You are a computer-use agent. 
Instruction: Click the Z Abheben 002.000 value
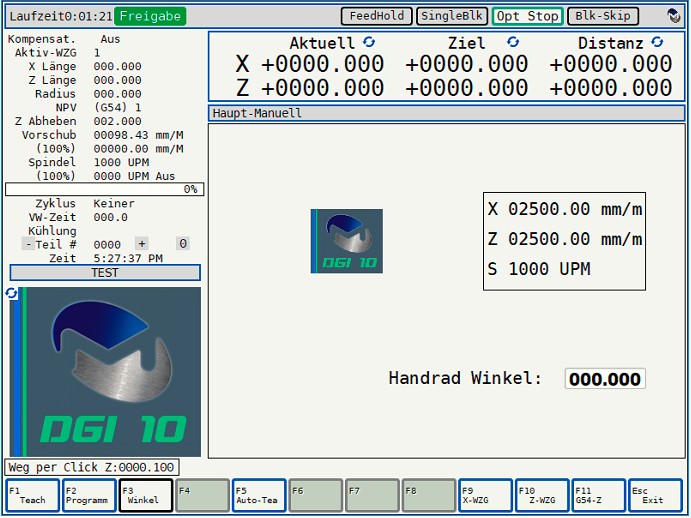click(x=117, y=121)
